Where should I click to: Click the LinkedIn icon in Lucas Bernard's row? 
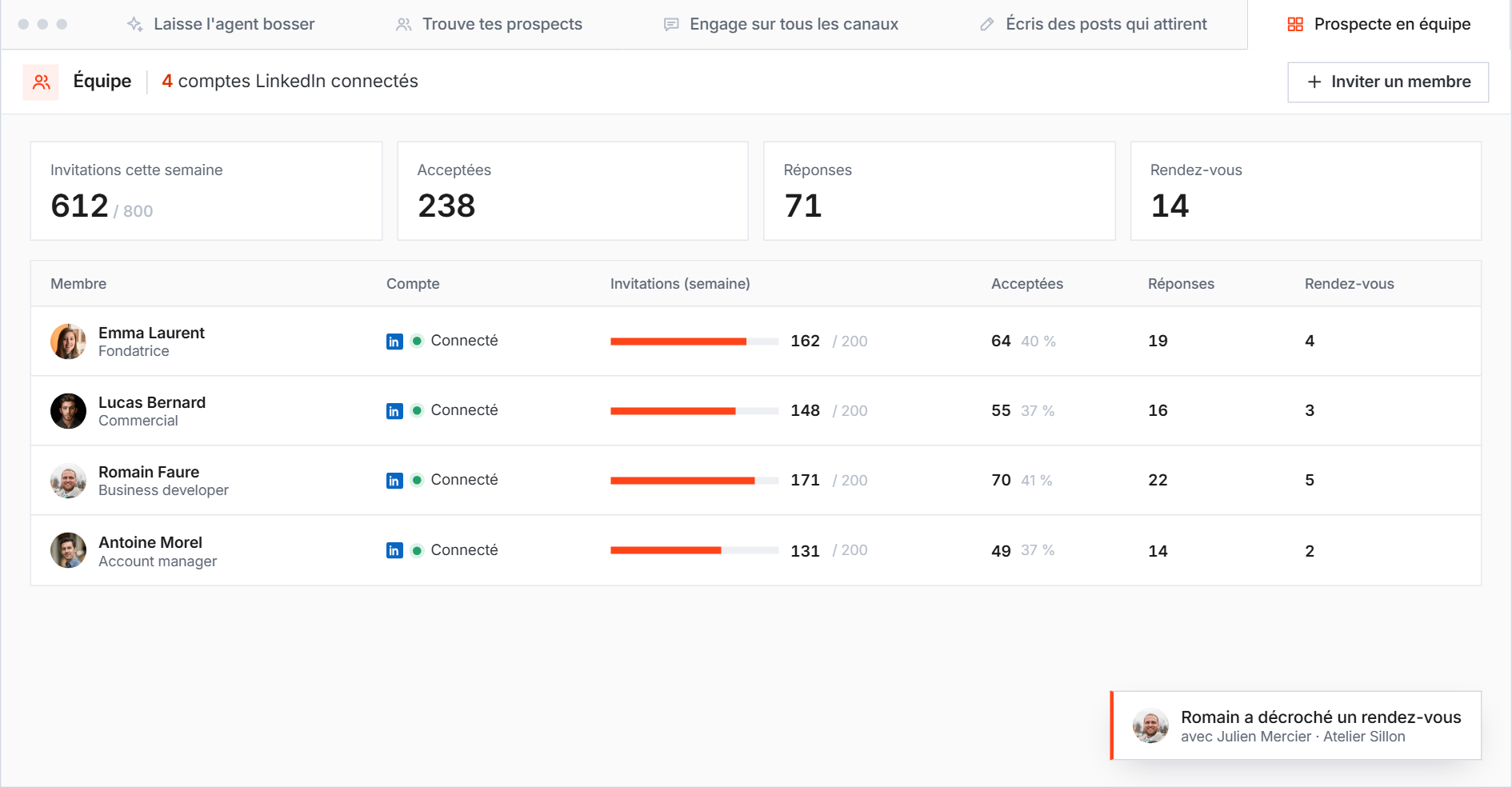coord(394,411)
